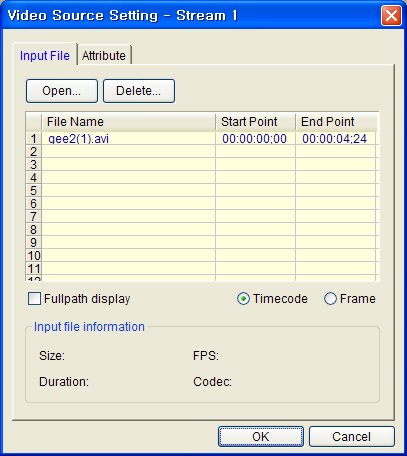Select row number 6 header
407x456 pixels.
[34, 203]
